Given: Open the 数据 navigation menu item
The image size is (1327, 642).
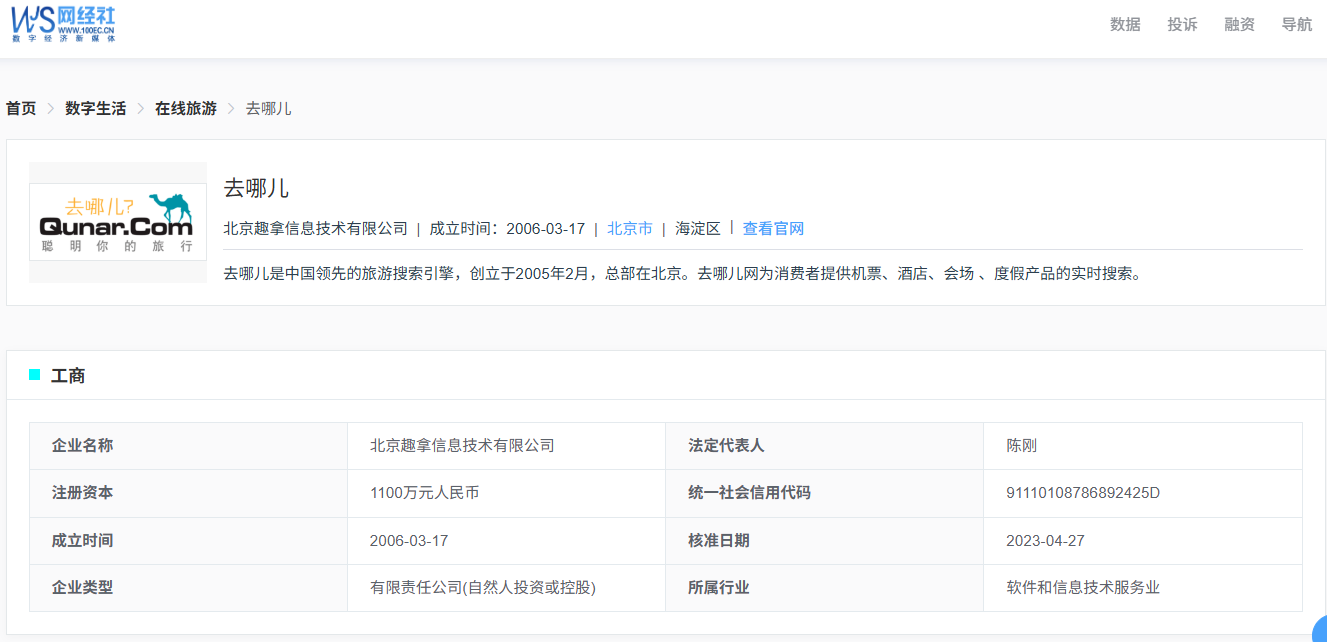Looking at the screenshot, I should 1125,25.
